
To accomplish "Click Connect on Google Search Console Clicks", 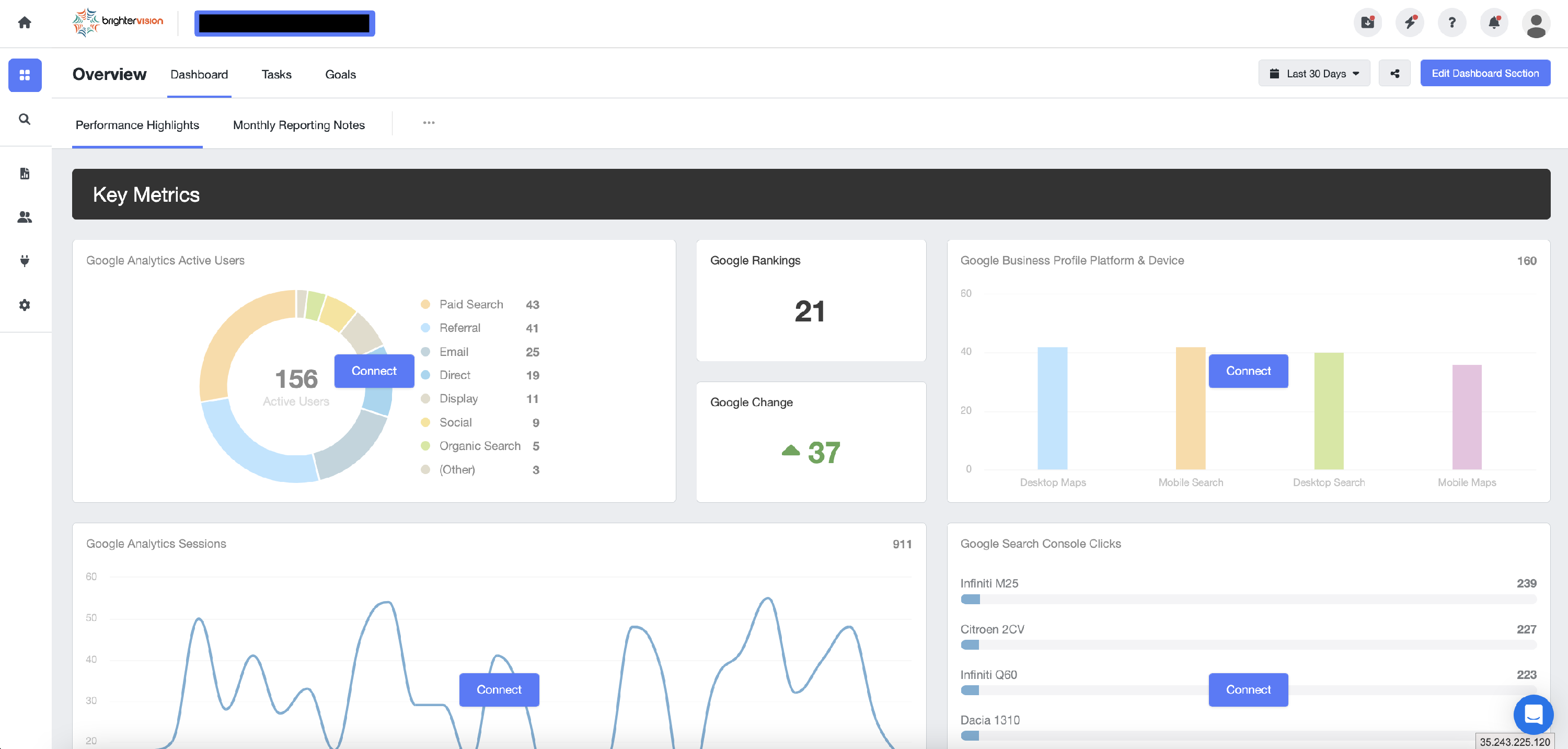I will [1248, 689].
